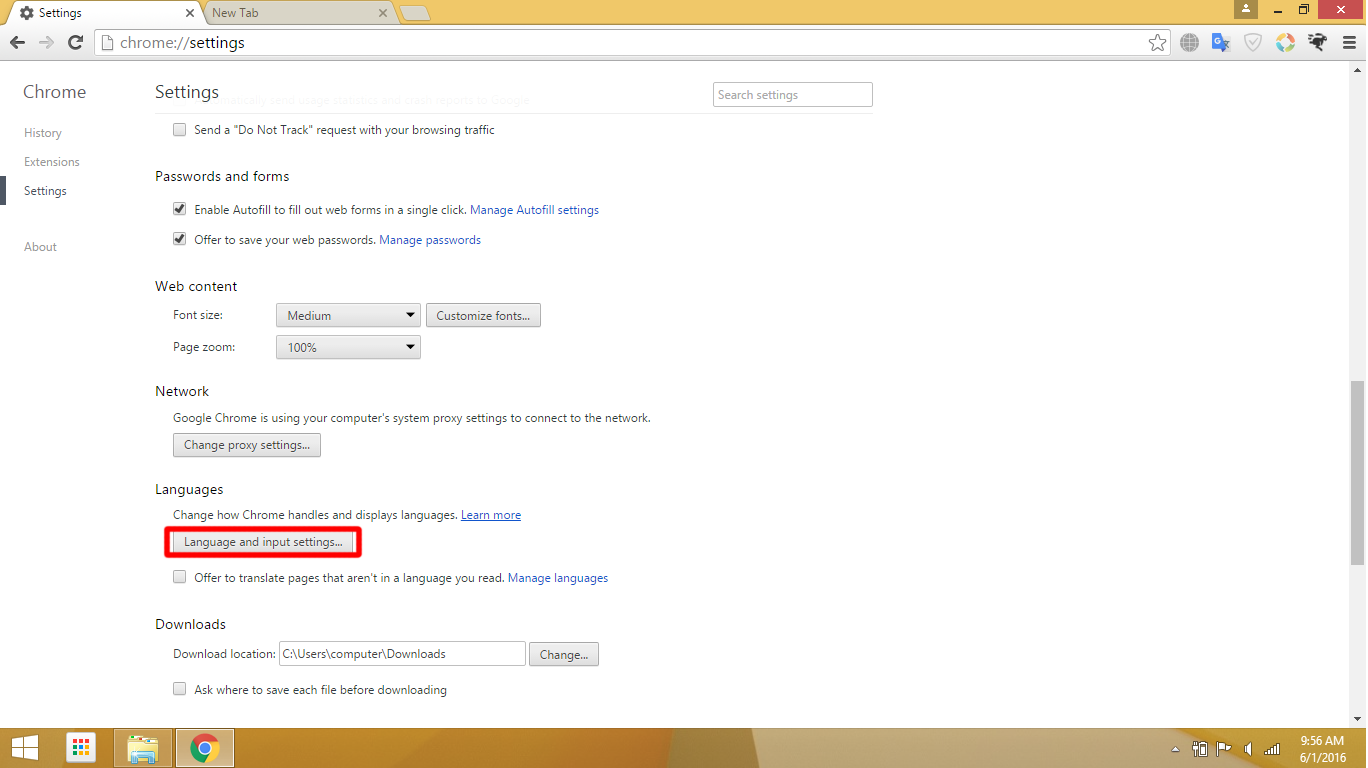
Task: Disable Autofill for web forms
Action: coord(179,208)
